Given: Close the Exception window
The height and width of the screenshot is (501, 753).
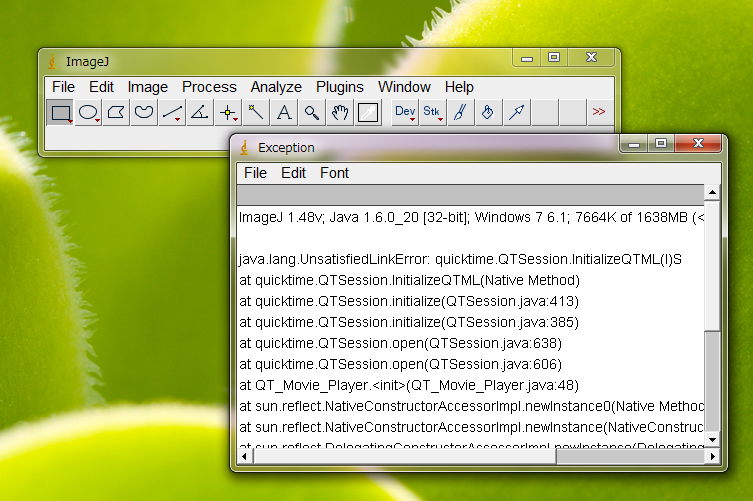Looking at the screenshot, I should 698,144.
